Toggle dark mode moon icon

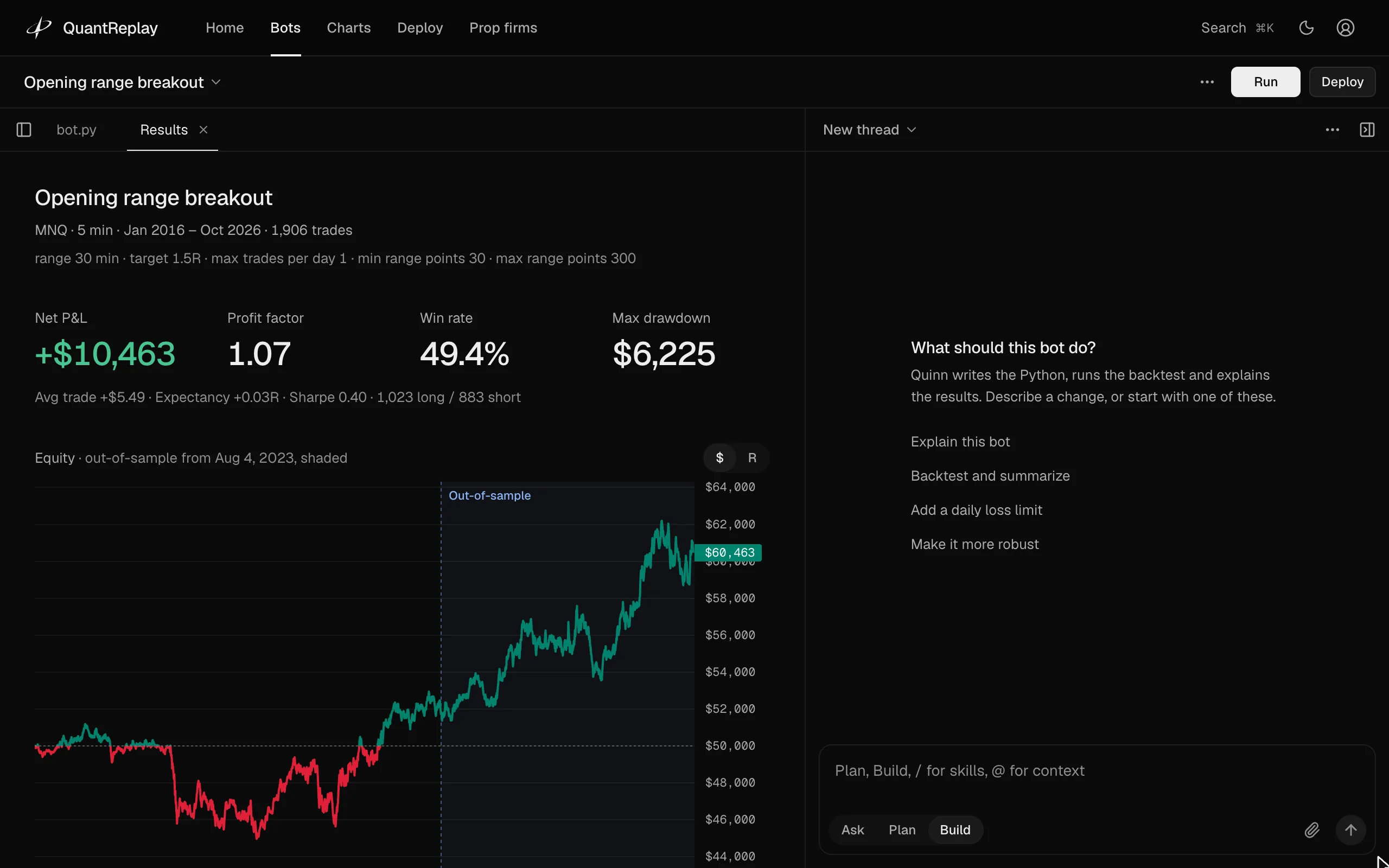pos(1307,28)
